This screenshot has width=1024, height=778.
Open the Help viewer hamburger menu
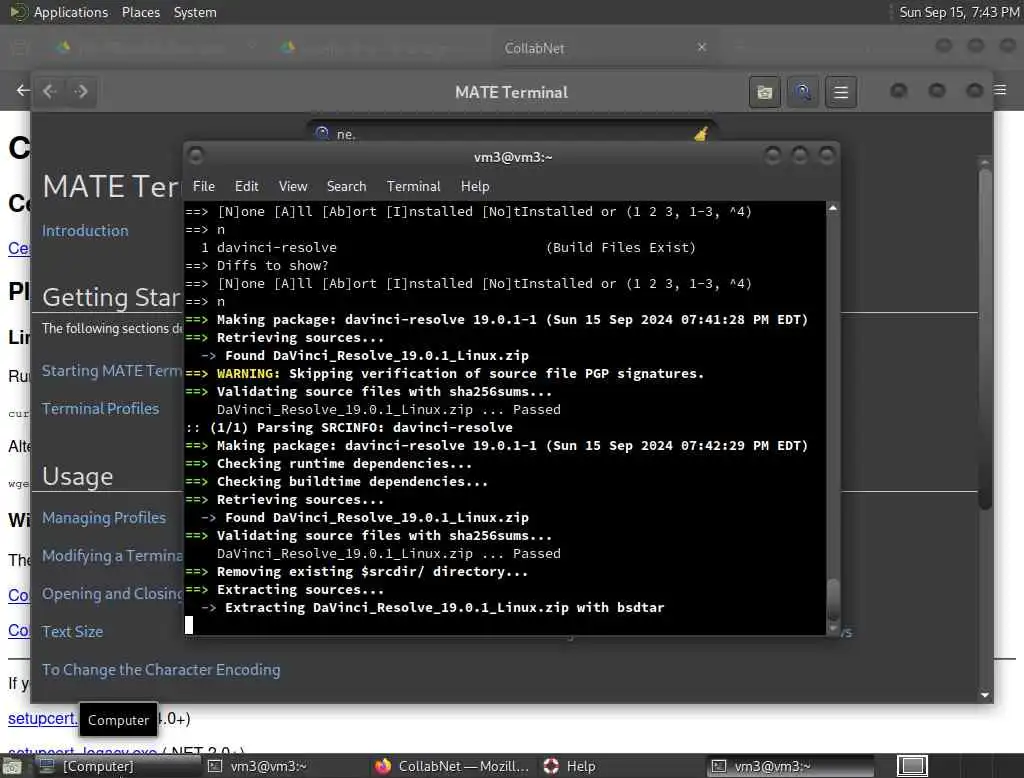[x=840, y=92]
